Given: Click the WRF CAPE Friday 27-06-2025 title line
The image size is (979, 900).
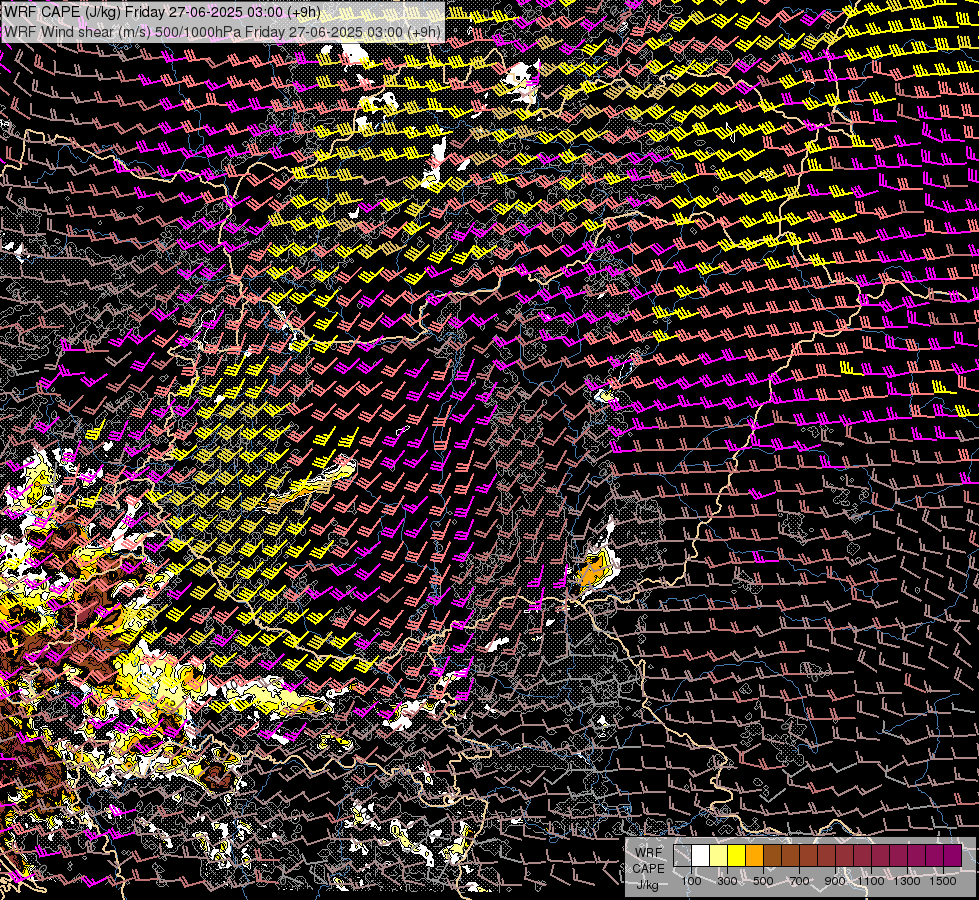Looking at the screenshot, I should (x=162, y=12).
